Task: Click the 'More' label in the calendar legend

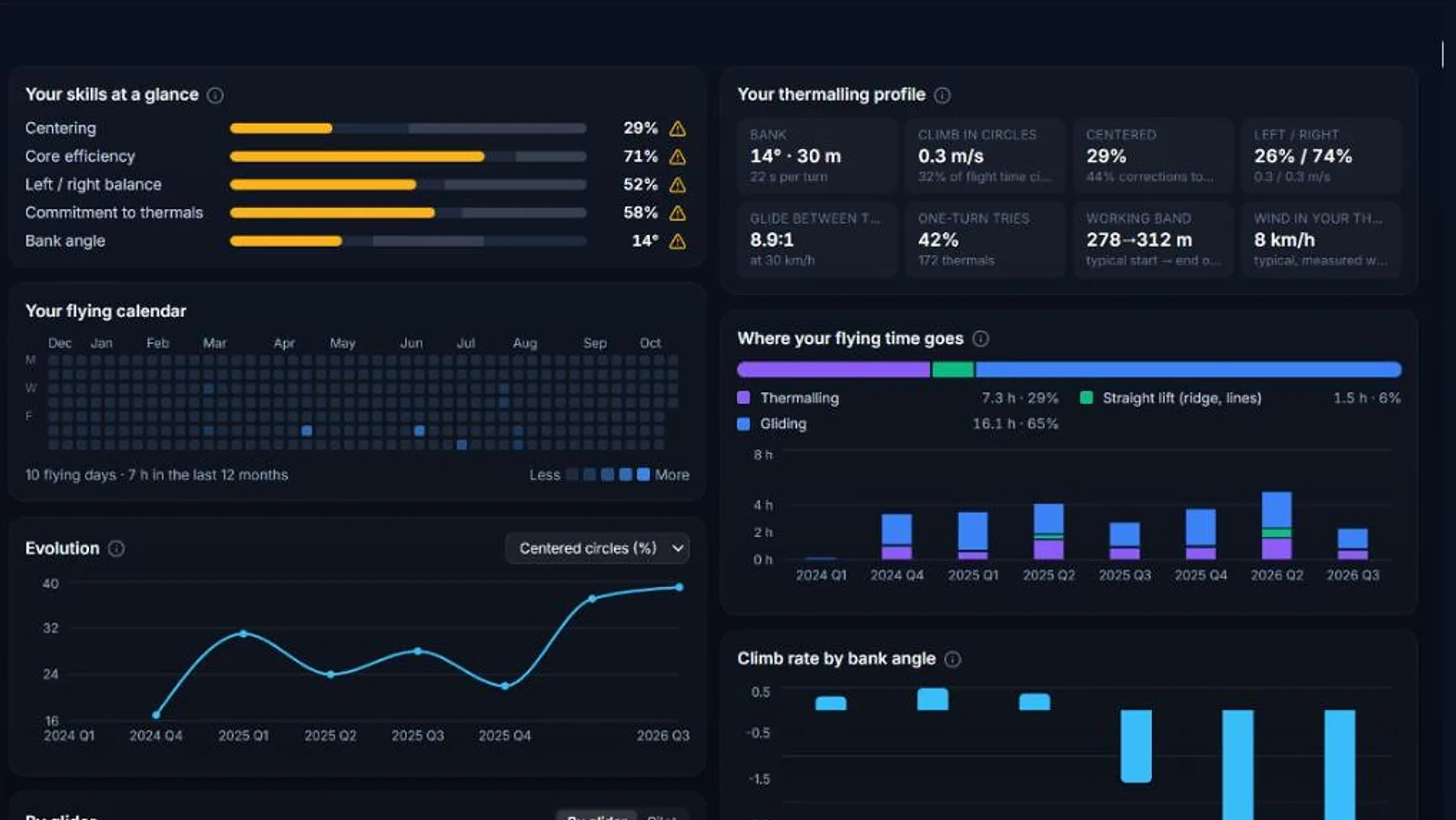Action: pyautogui.click(x=672, y=475)
